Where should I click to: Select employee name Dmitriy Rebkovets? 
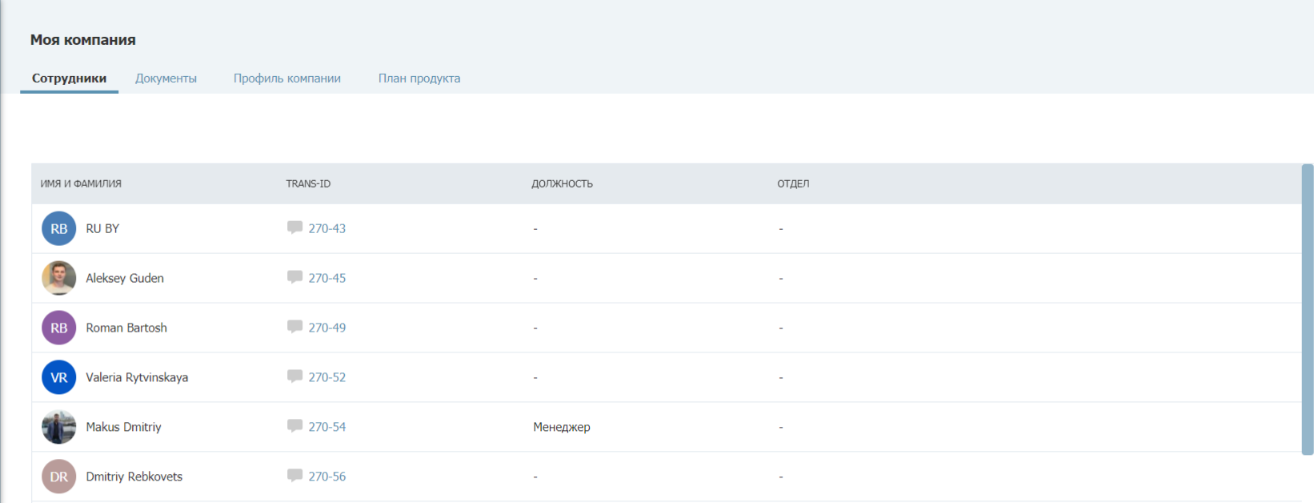pos(134,476)
